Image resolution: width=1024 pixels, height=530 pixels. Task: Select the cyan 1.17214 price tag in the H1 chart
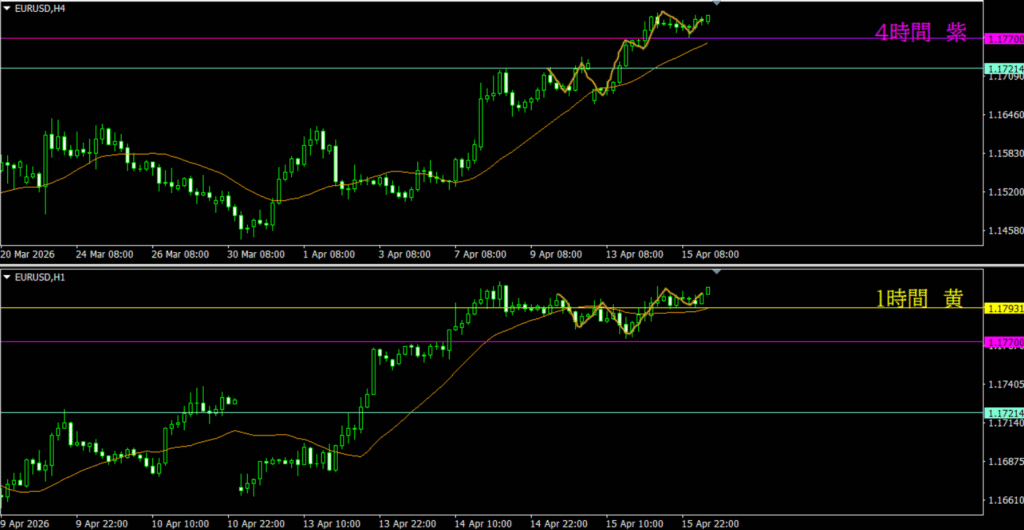pyautogui.click(x=1003, y=412)
